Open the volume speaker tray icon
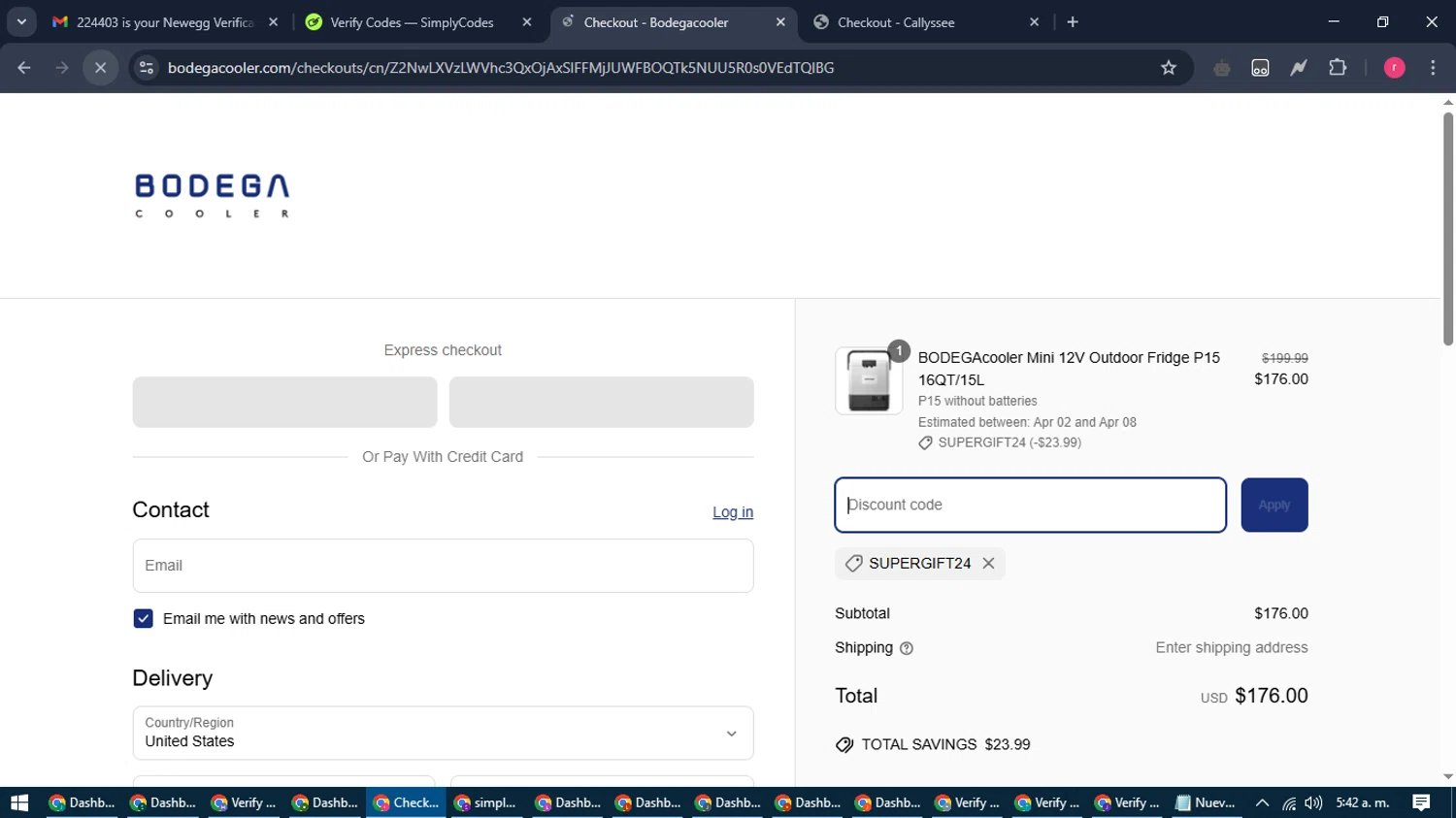 (1313, 802)
